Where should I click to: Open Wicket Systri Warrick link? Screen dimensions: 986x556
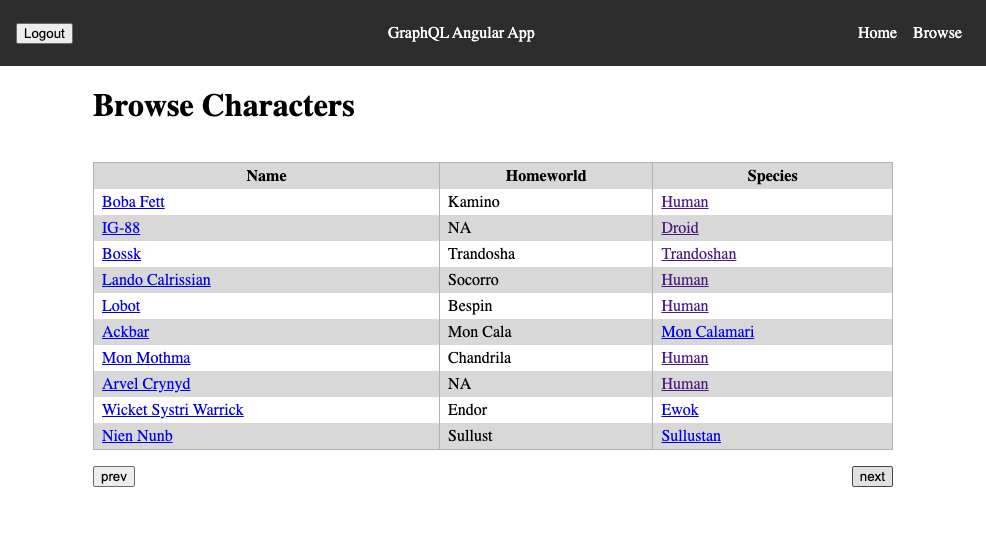point(172,410)
